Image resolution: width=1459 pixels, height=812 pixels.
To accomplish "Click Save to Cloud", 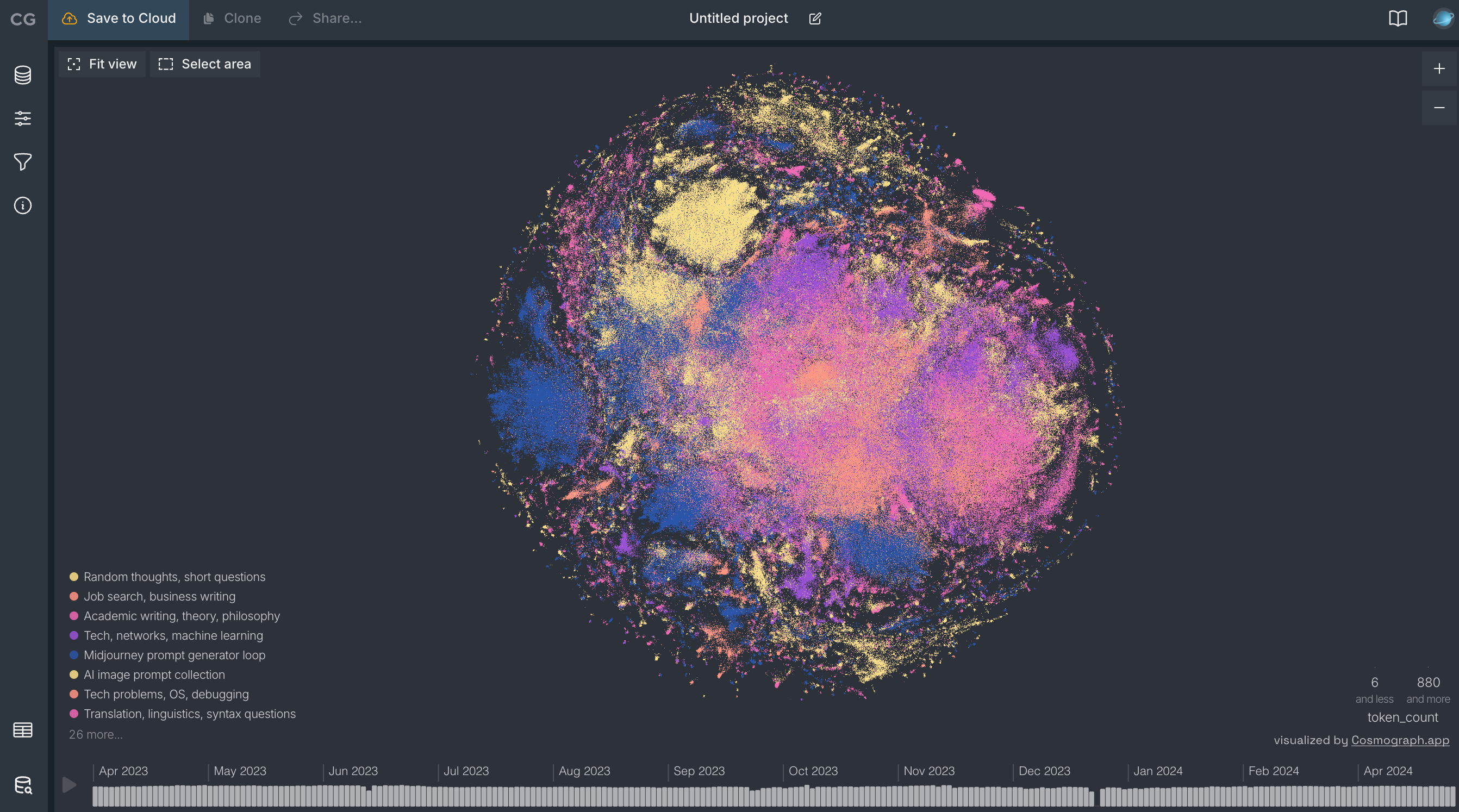I will click(119, 18).
